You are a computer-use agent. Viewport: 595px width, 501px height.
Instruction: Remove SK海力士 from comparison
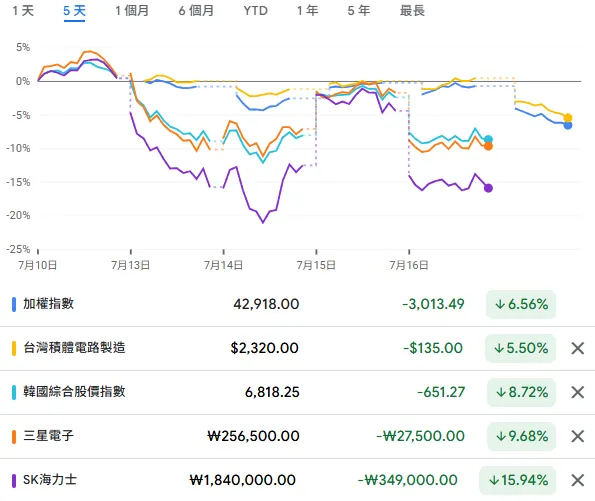[x=578, y=480]
